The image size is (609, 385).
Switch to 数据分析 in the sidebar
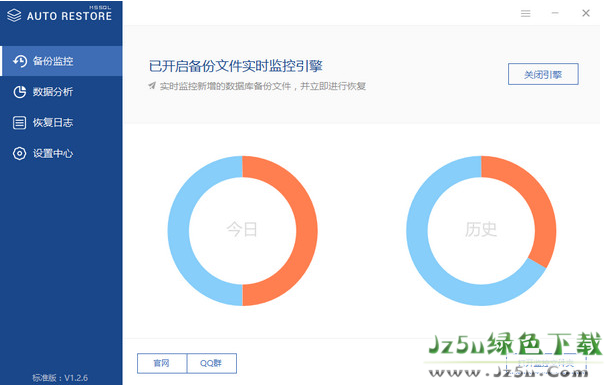tap(61, 92)
